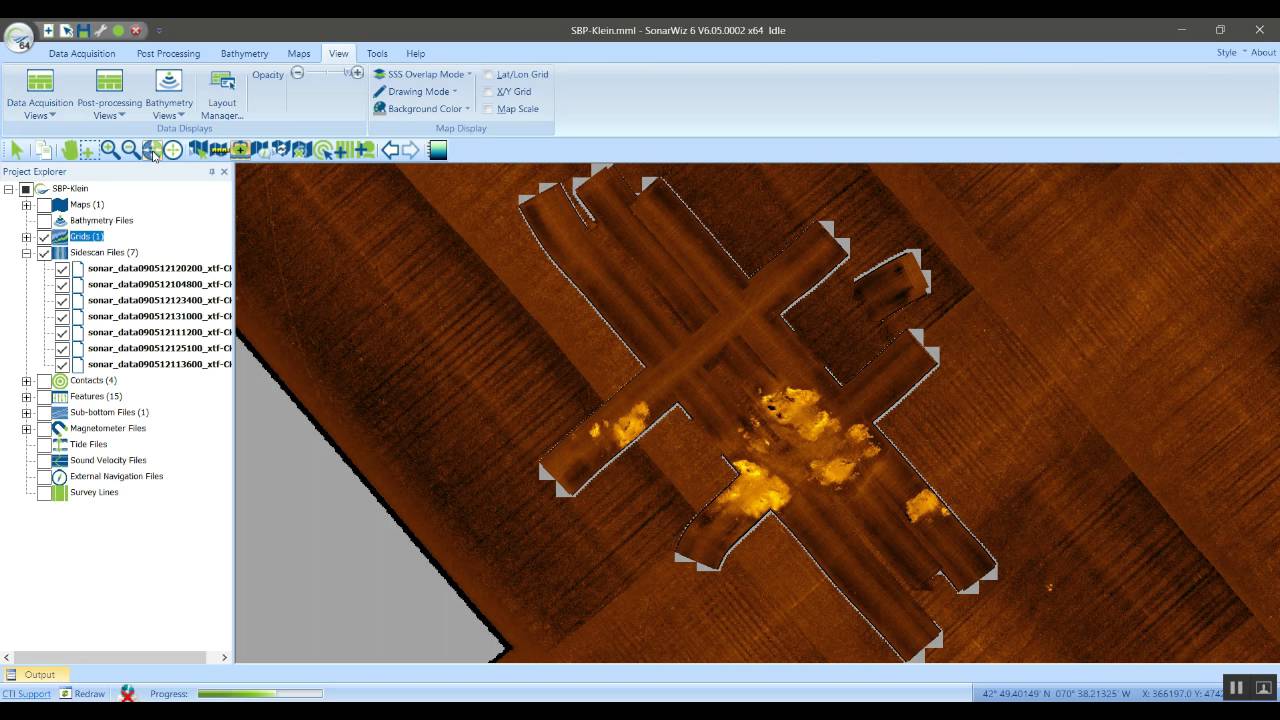Open the Background Color dropdown

pyautogui.click(x=422, y=108)
